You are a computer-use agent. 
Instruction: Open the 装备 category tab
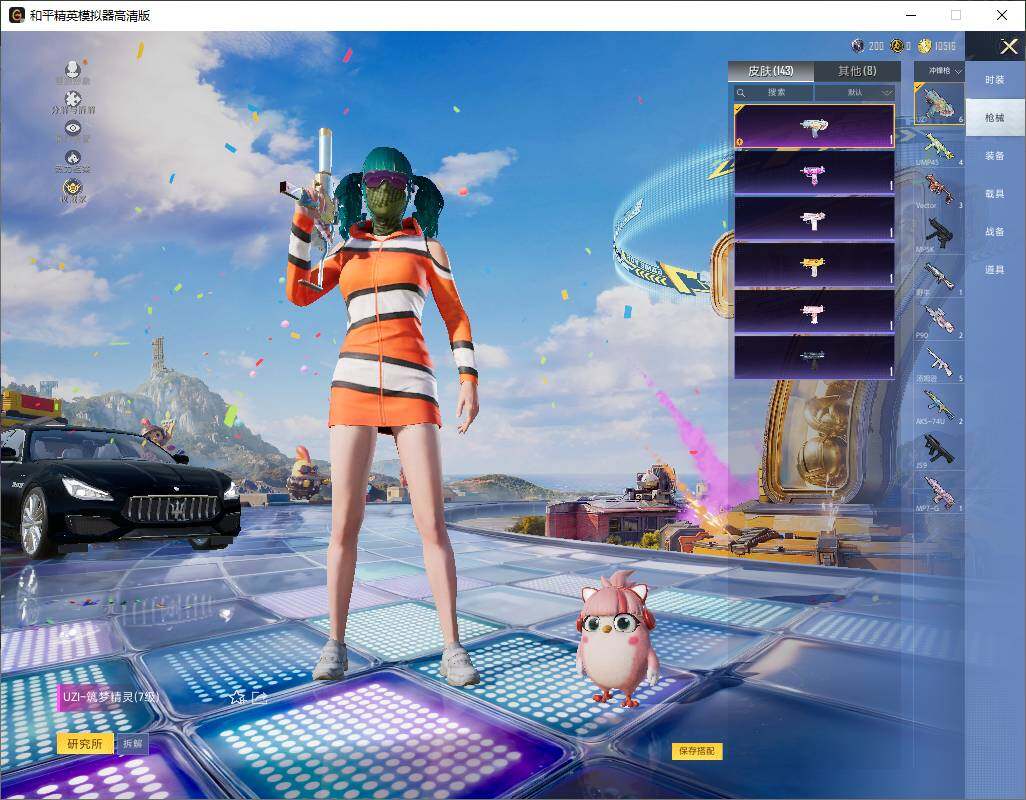click(995, 156)
